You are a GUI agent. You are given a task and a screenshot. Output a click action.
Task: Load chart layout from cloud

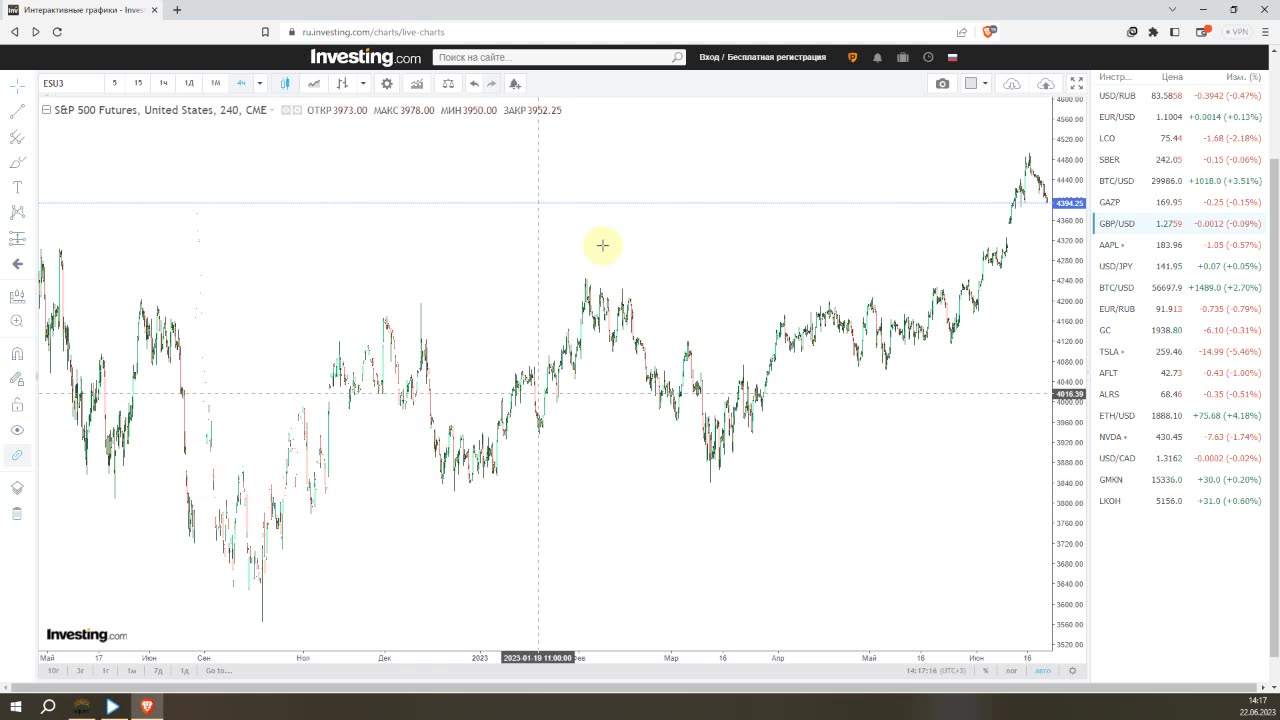pos(1012,83)
